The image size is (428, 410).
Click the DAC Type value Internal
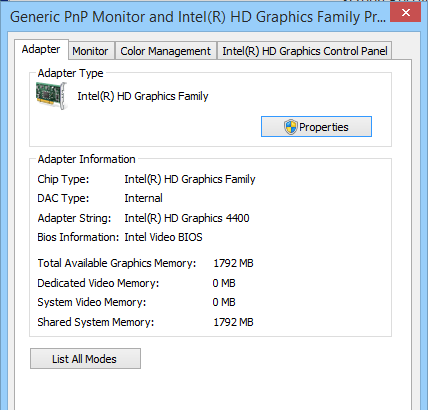(143, 198)
